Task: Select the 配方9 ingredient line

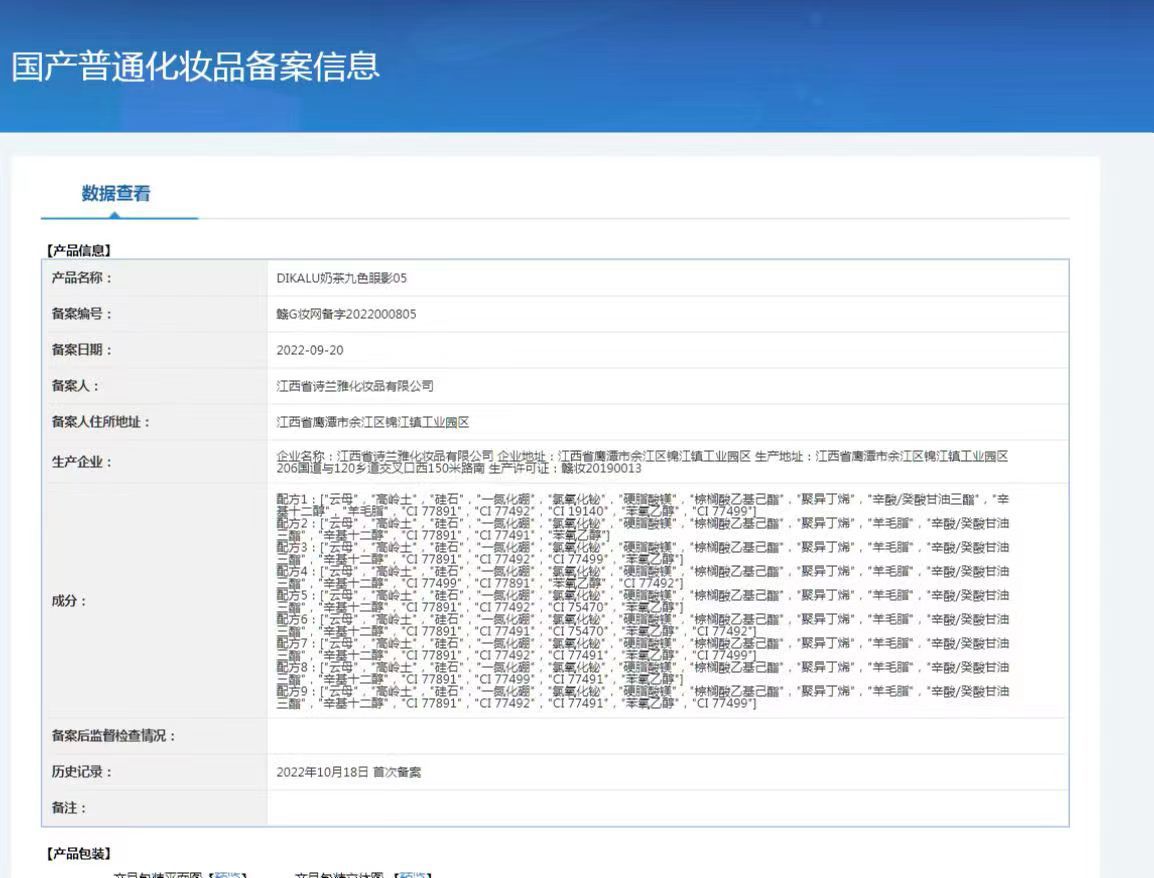Action: pos(643,698)
